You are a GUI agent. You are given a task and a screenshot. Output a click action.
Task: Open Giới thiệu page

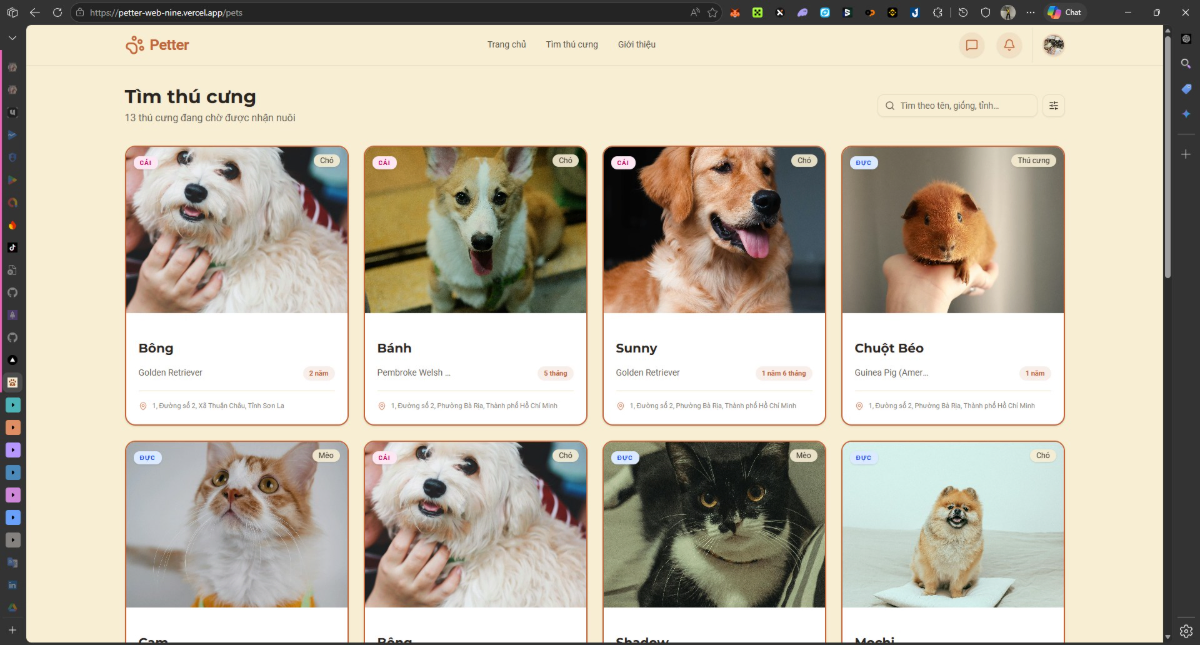(x=637, y=45)
